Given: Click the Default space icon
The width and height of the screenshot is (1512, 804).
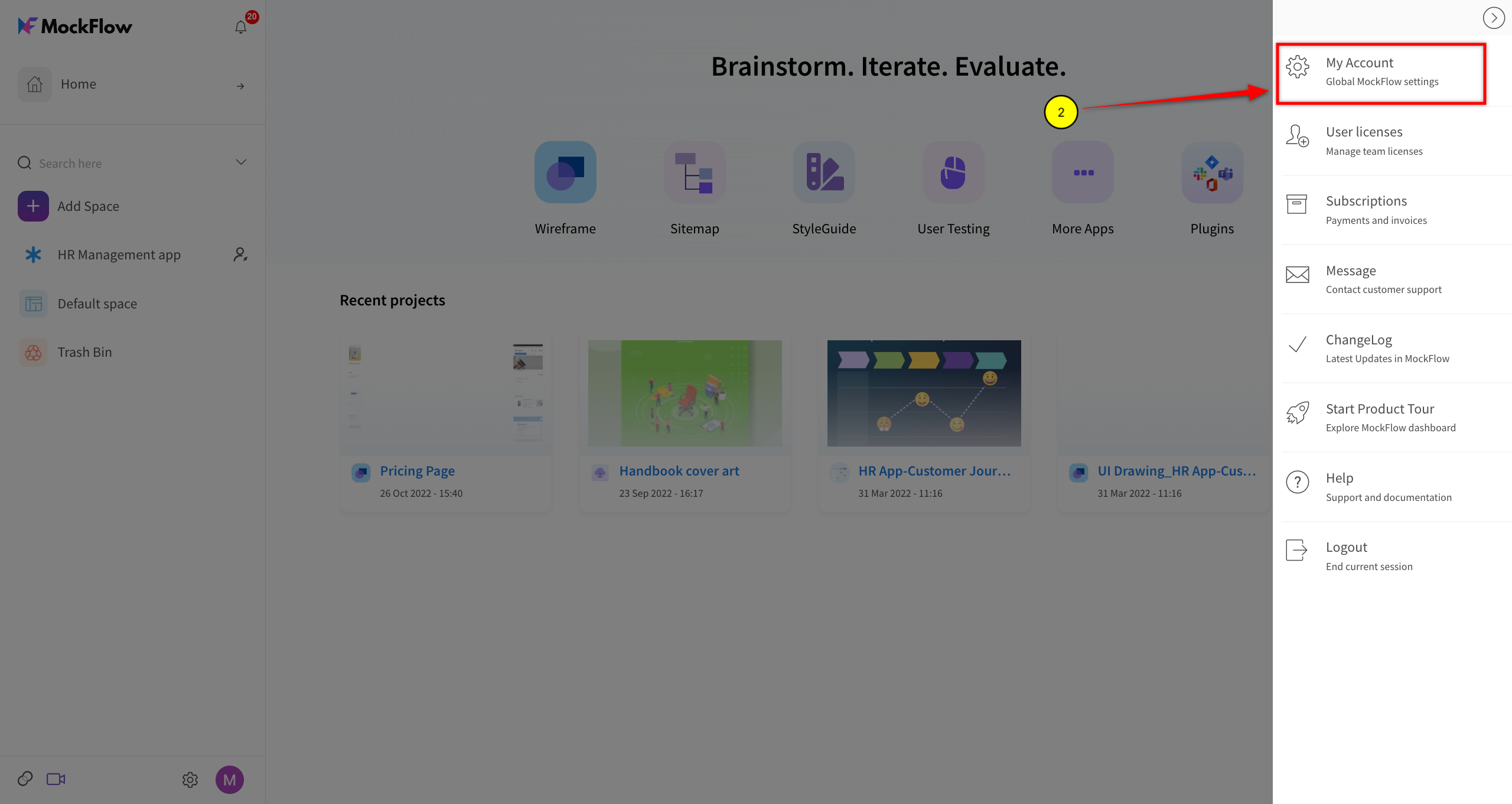Looking at the screenshot, I should 33,304.
